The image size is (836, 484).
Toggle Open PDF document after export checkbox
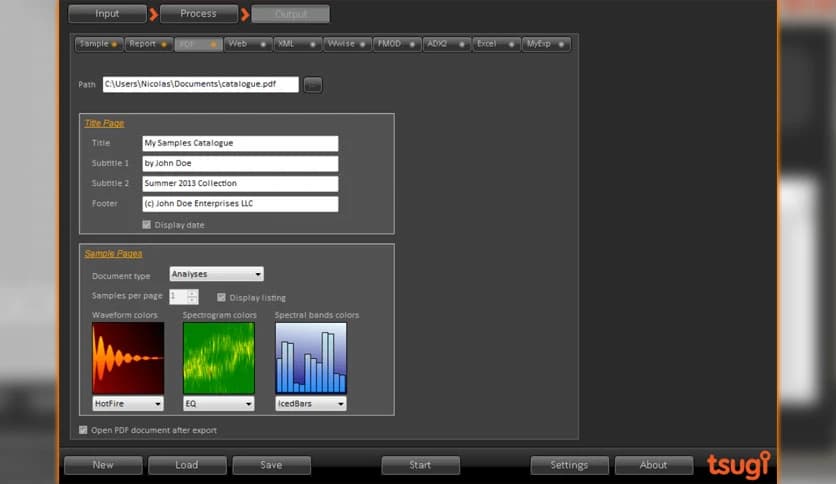(83, 430)
